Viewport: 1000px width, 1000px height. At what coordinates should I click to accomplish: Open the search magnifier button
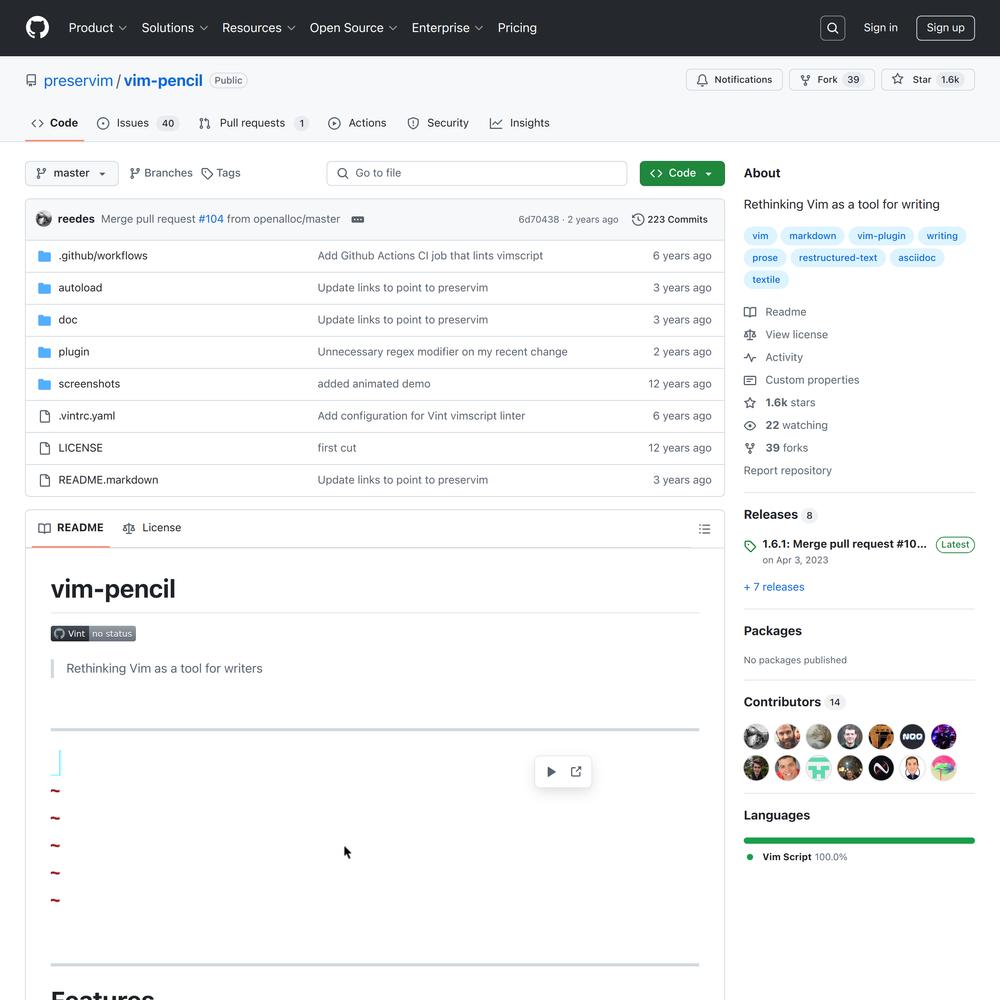pos(832,28)
